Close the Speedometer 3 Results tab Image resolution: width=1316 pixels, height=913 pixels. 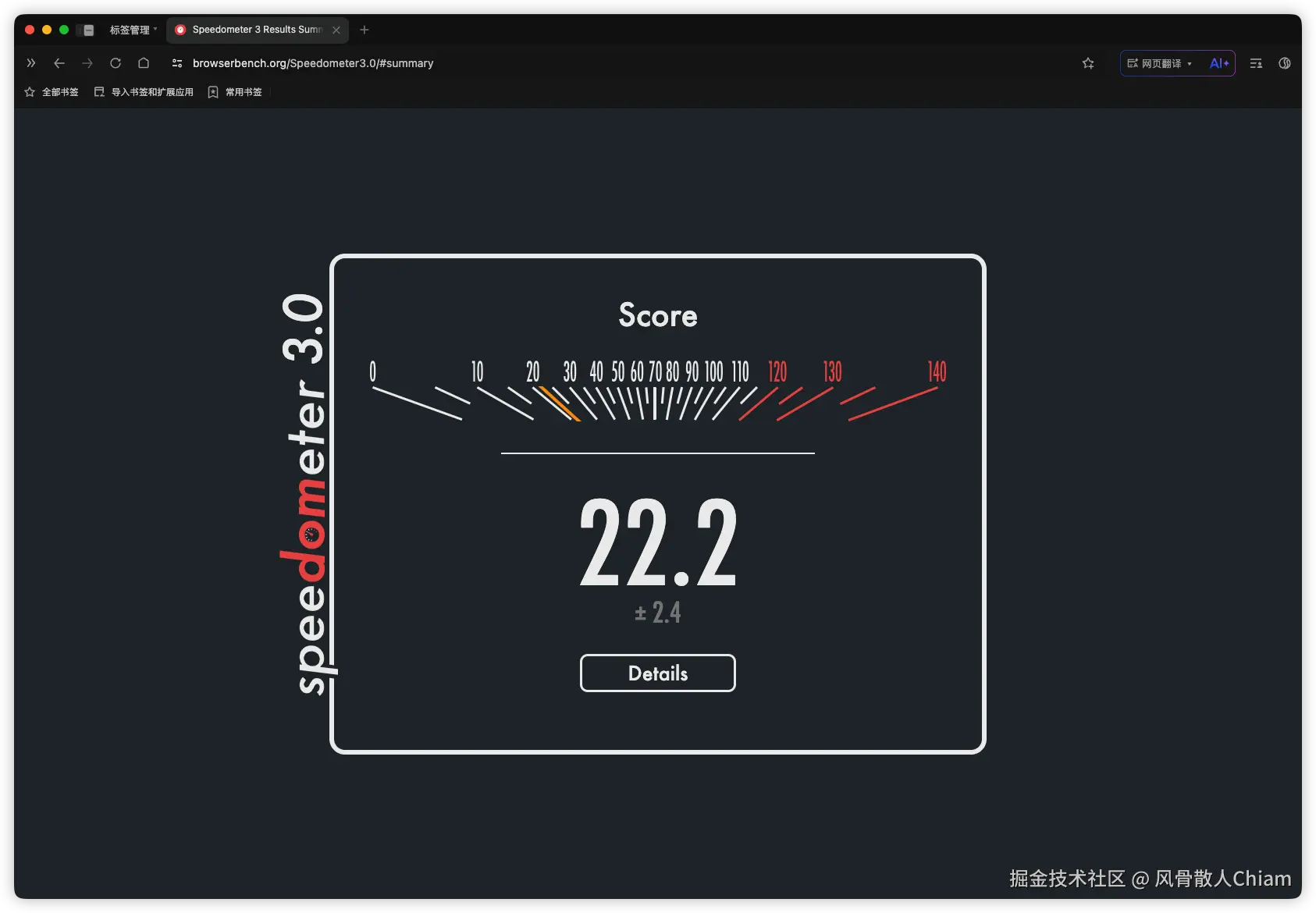pyautogui.click(x=336, y=30)
